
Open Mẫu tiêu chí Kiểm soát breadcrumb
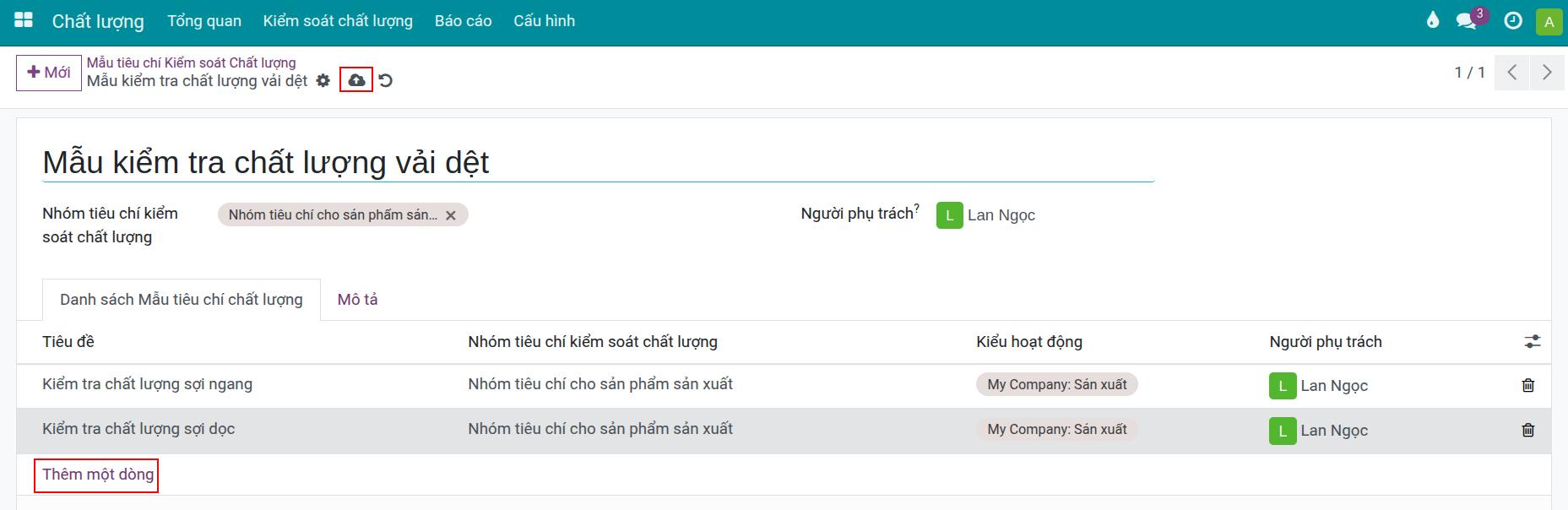192,62
